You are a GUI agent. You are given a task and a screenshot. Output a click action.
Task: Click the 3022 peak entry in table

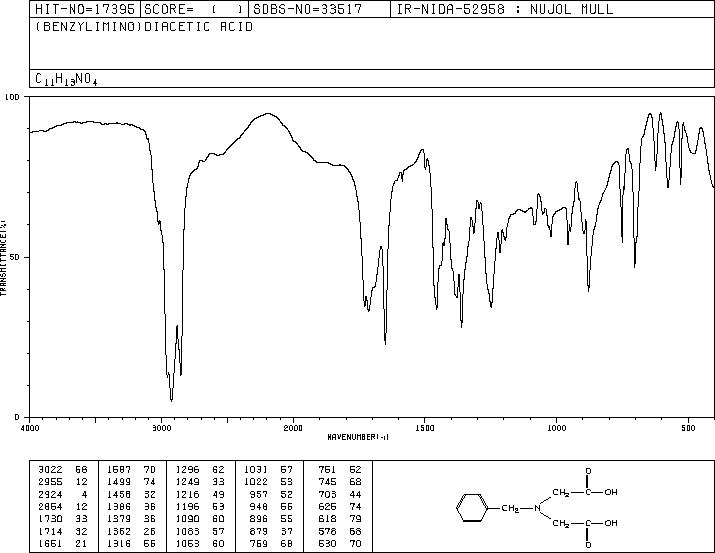(62, 470)
